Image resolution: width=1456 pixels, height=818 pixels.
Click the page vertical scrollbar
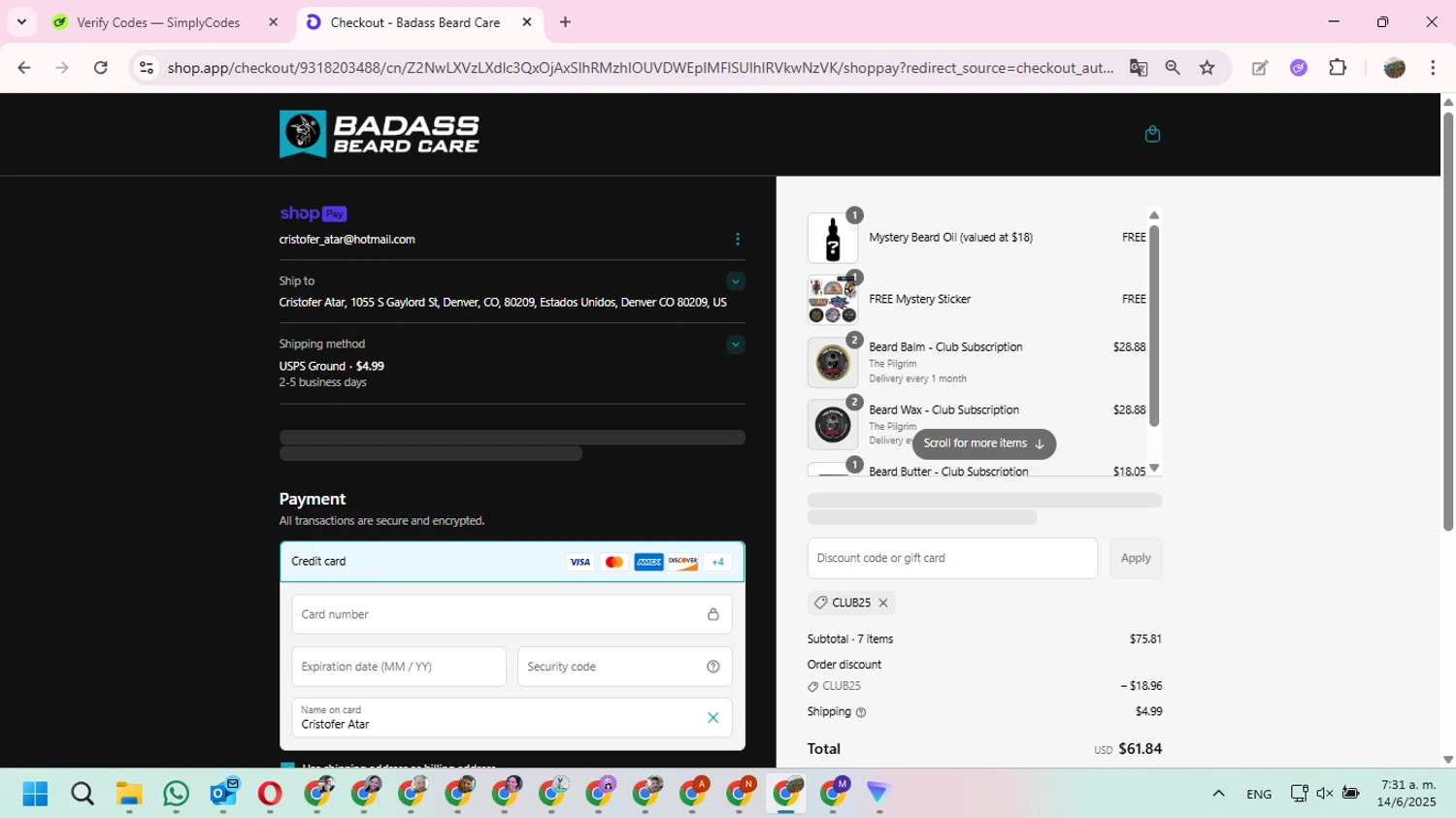(1448, 320)
